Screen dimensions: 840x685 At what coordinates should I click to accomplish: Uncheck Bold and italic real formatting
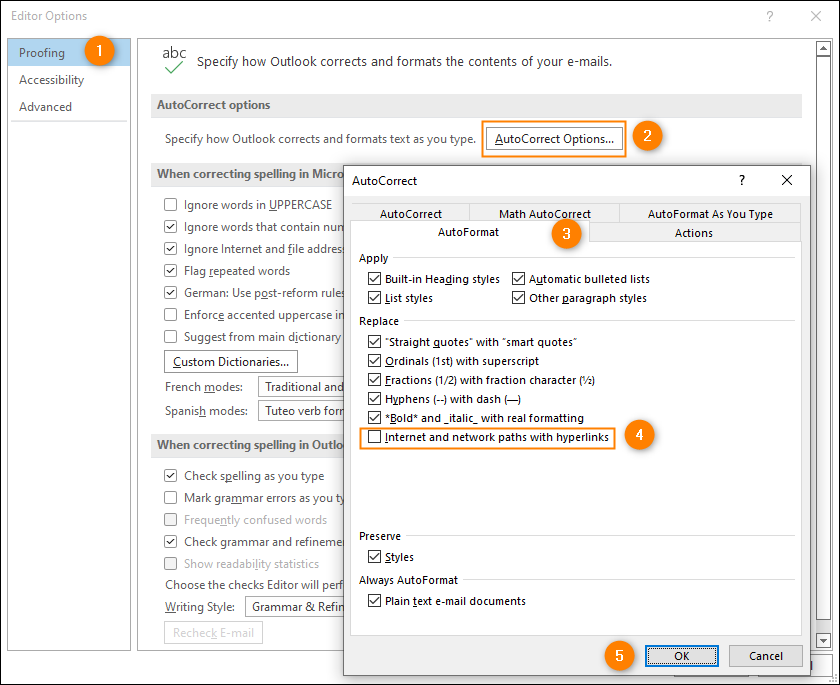[374, 417]
